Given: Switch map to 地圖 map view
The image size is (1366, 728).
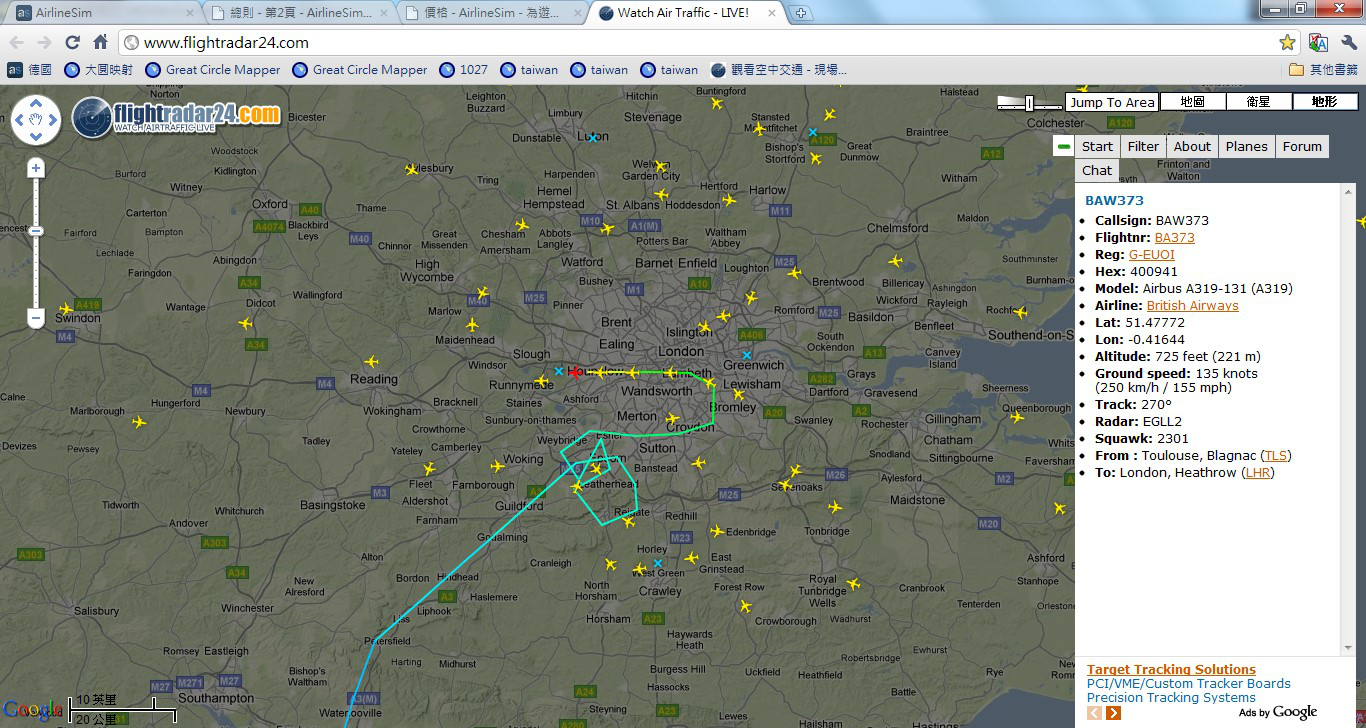Looking at the screenshot, I should click(1193, 102).
